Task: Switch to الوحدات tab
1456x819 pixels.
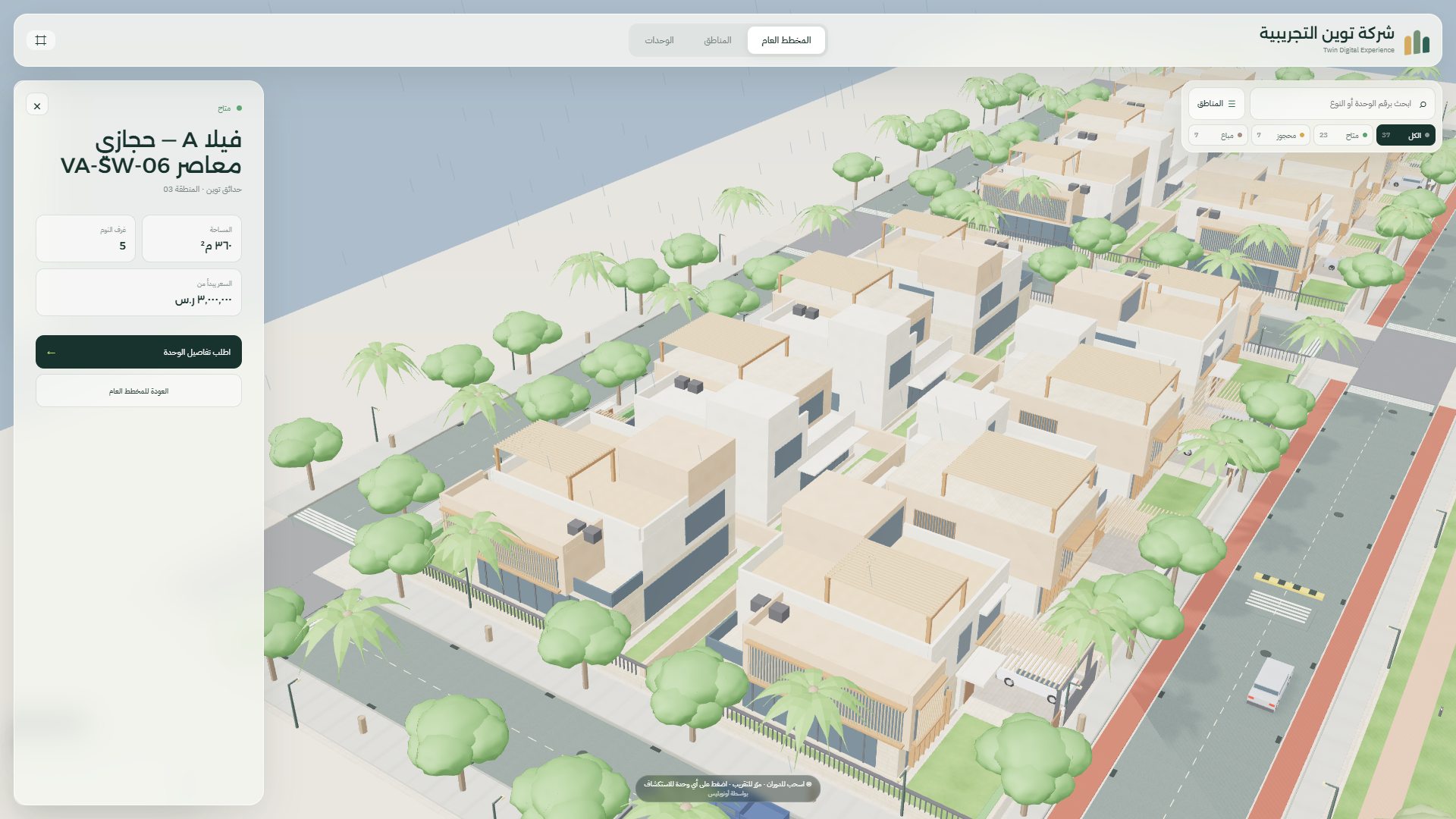Action: click(659, 40)
